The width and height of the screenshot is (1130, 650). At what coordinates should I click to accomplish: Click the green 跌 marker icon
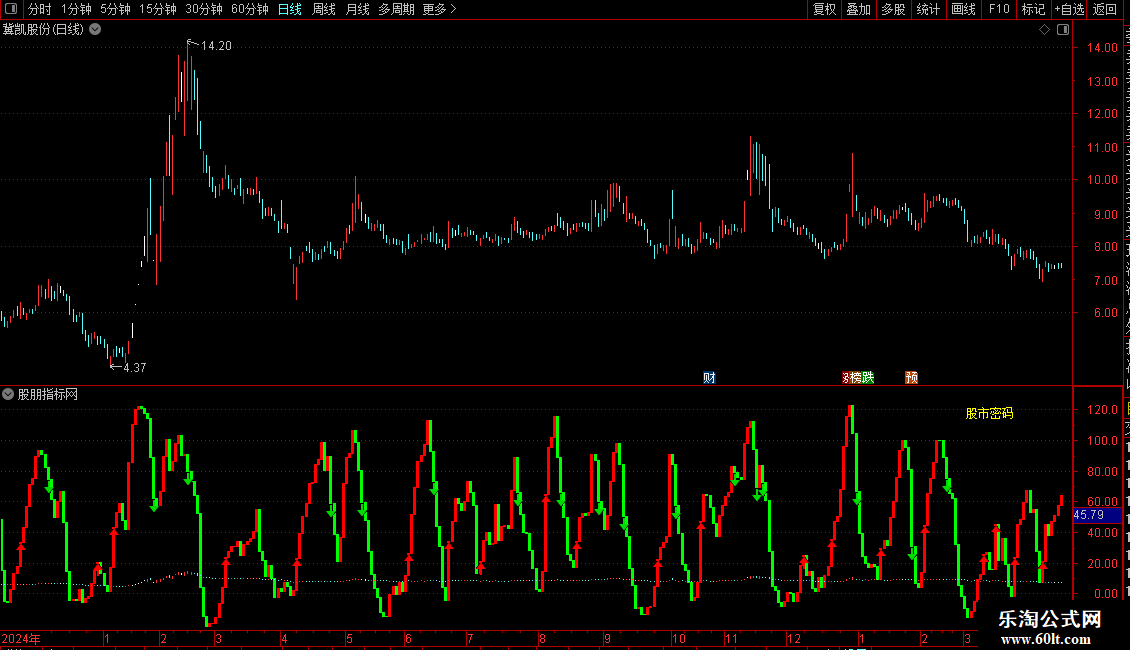pyautogui.click(x=868, y=378)
